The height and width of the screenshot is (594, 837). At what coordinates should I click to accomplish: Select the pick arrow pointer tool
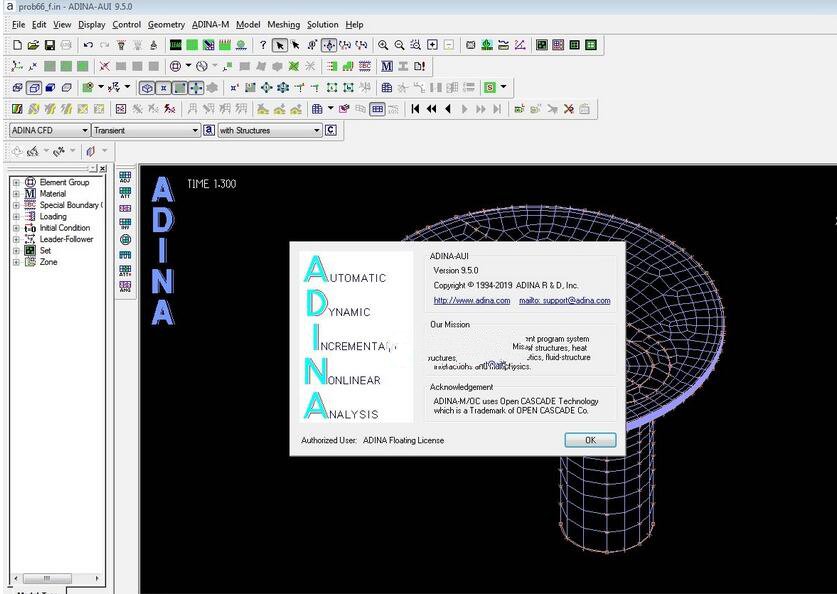click(279, 45)
